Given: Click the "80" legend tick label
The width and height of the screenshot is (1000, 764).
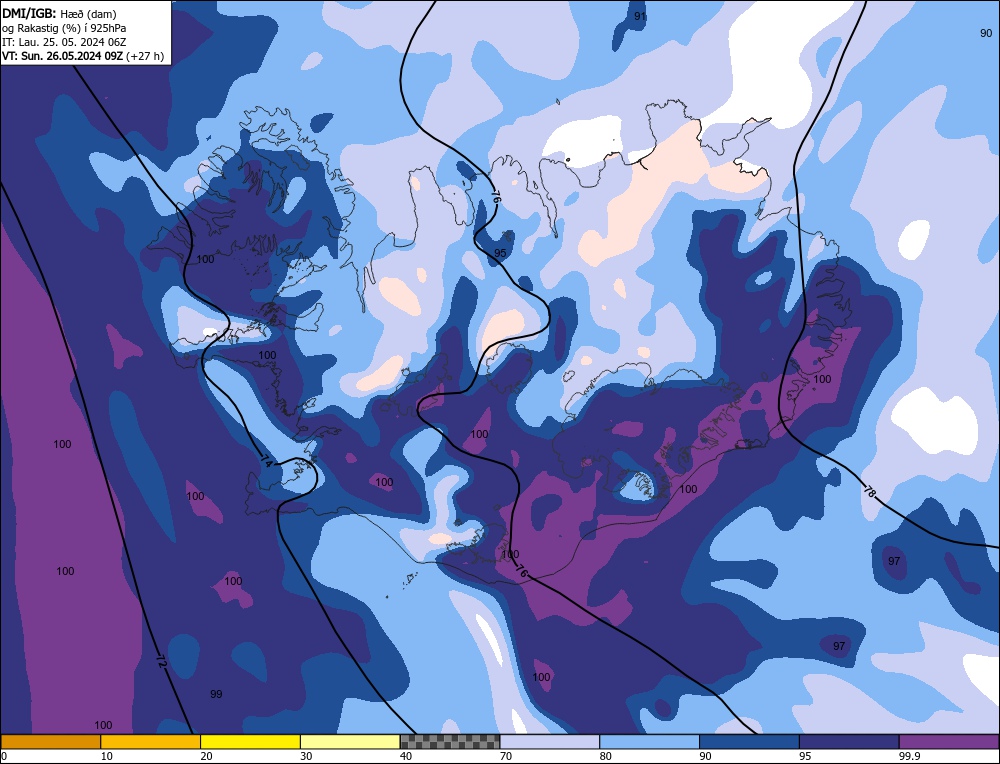Looking at the screenshot, I should click(605, 756).
